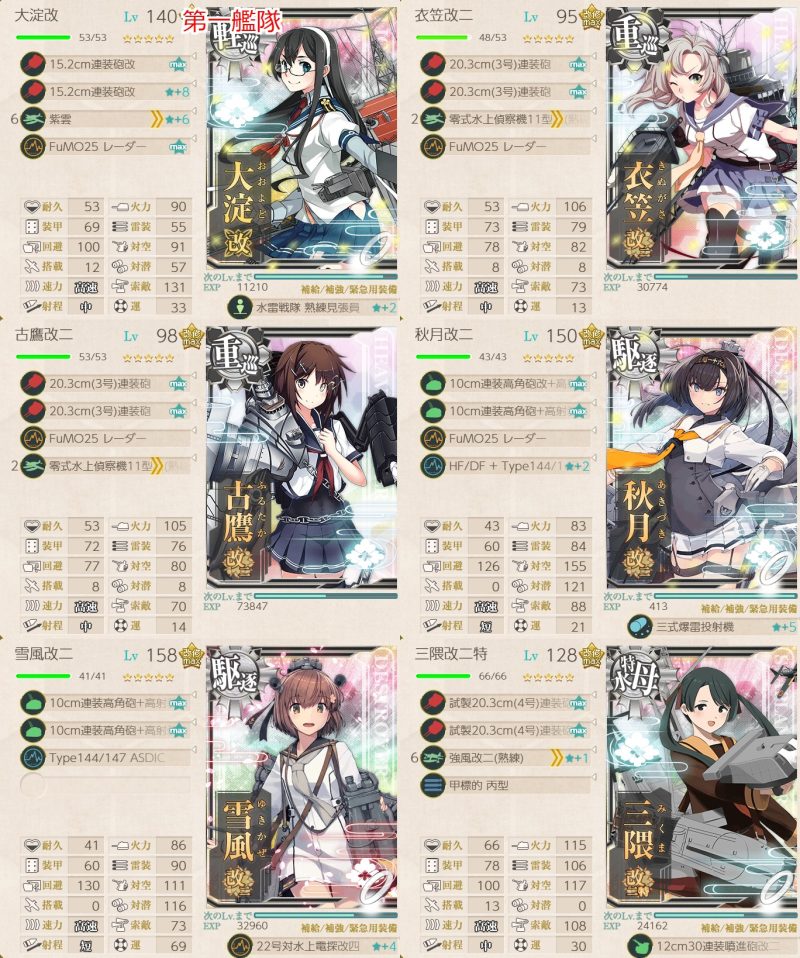Select the 紫雲 seaplane icon on 大淀改
800x958 pixels.
tap(32, 119)
